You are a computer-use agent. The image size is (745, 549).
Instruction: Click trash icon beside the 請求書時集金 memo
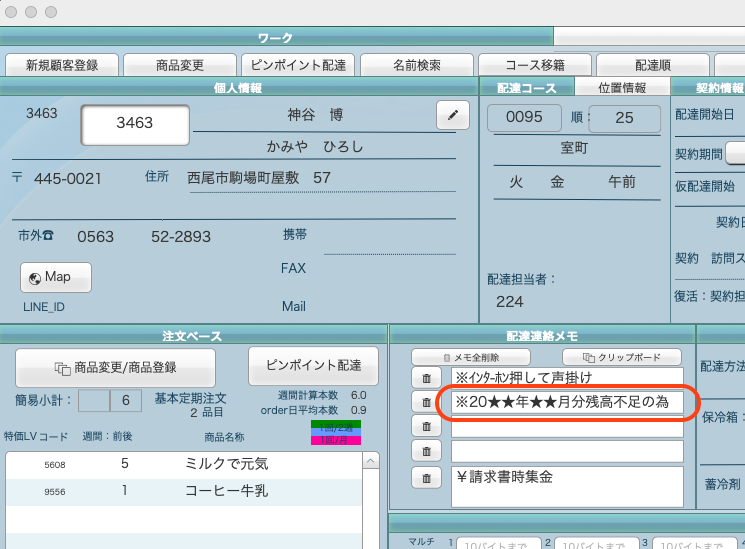click(426, 478)
